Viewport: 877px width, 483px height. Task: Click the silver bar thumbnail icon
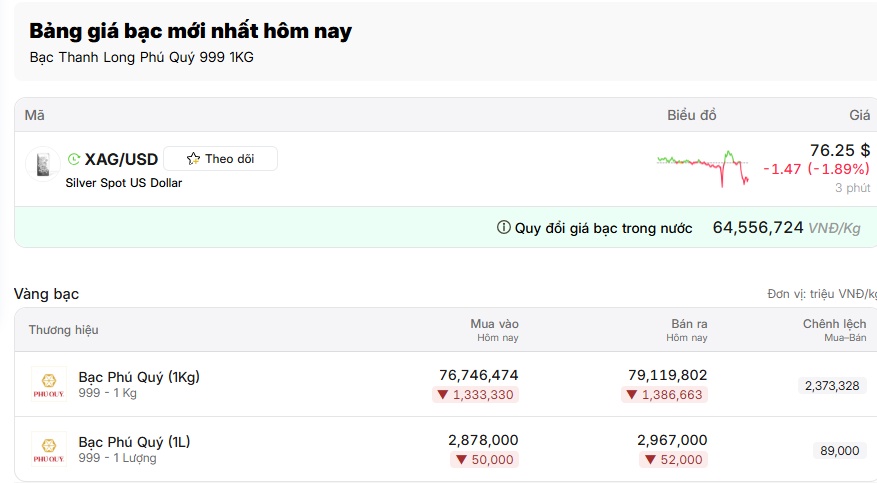click(x=43, y=164)
